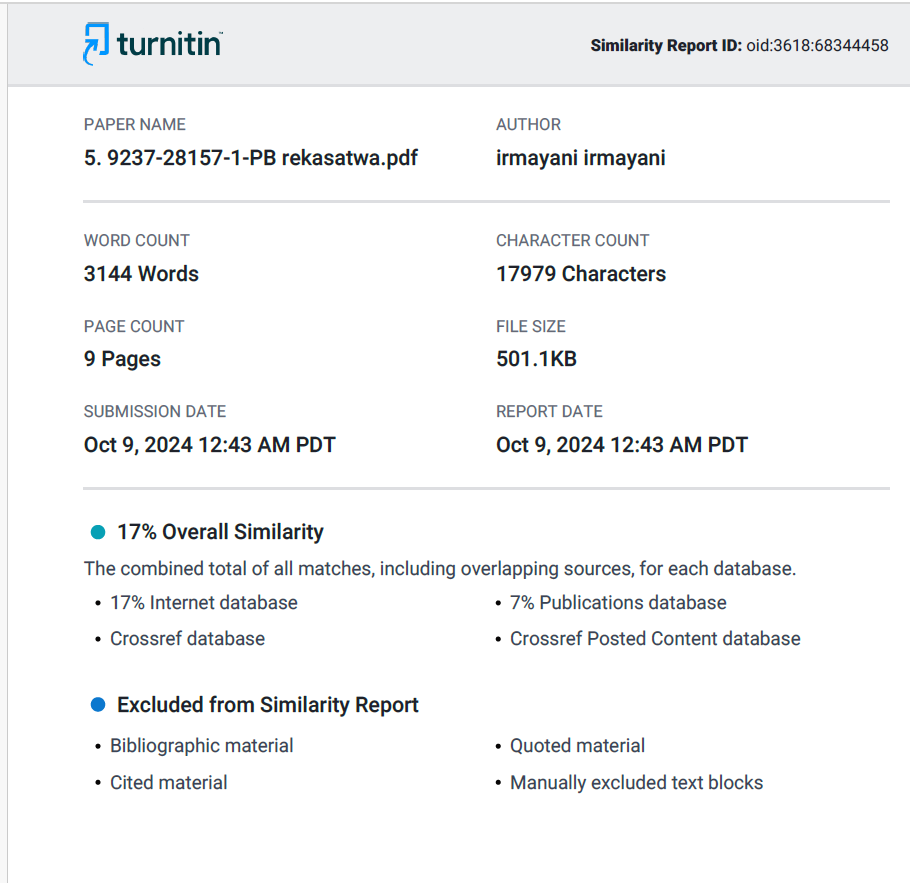Click author name 'irmayani irmayani'

click(580, 158)
